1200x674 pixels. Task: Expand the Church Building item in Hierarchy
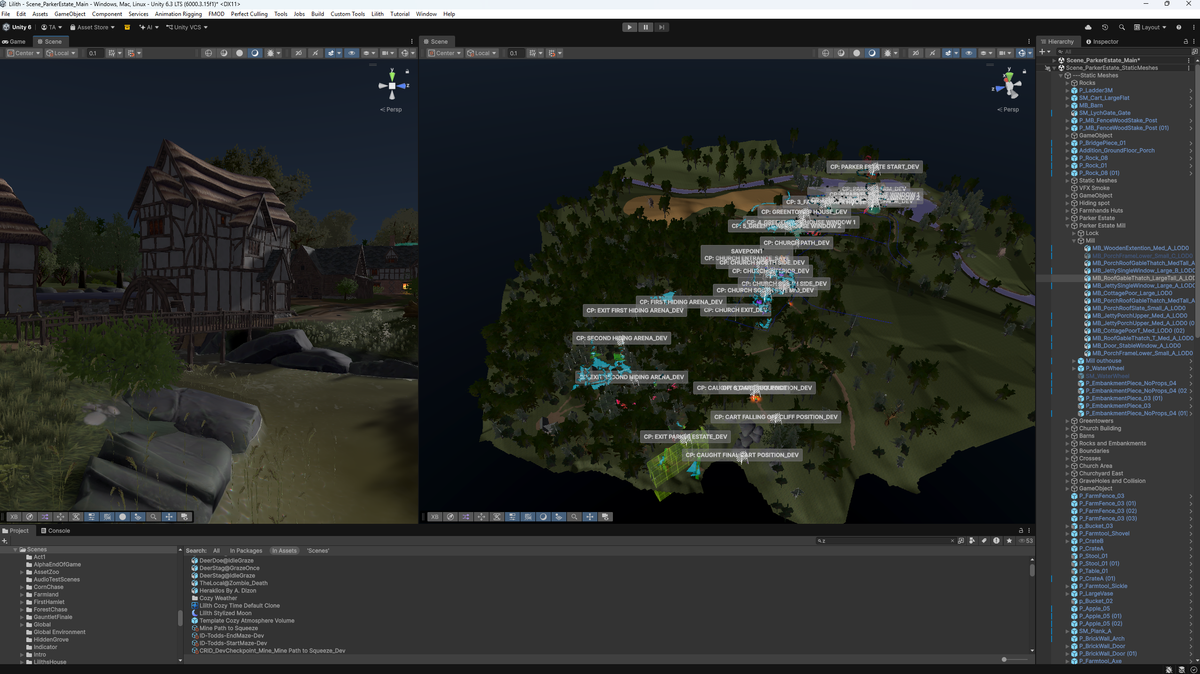1068,428
